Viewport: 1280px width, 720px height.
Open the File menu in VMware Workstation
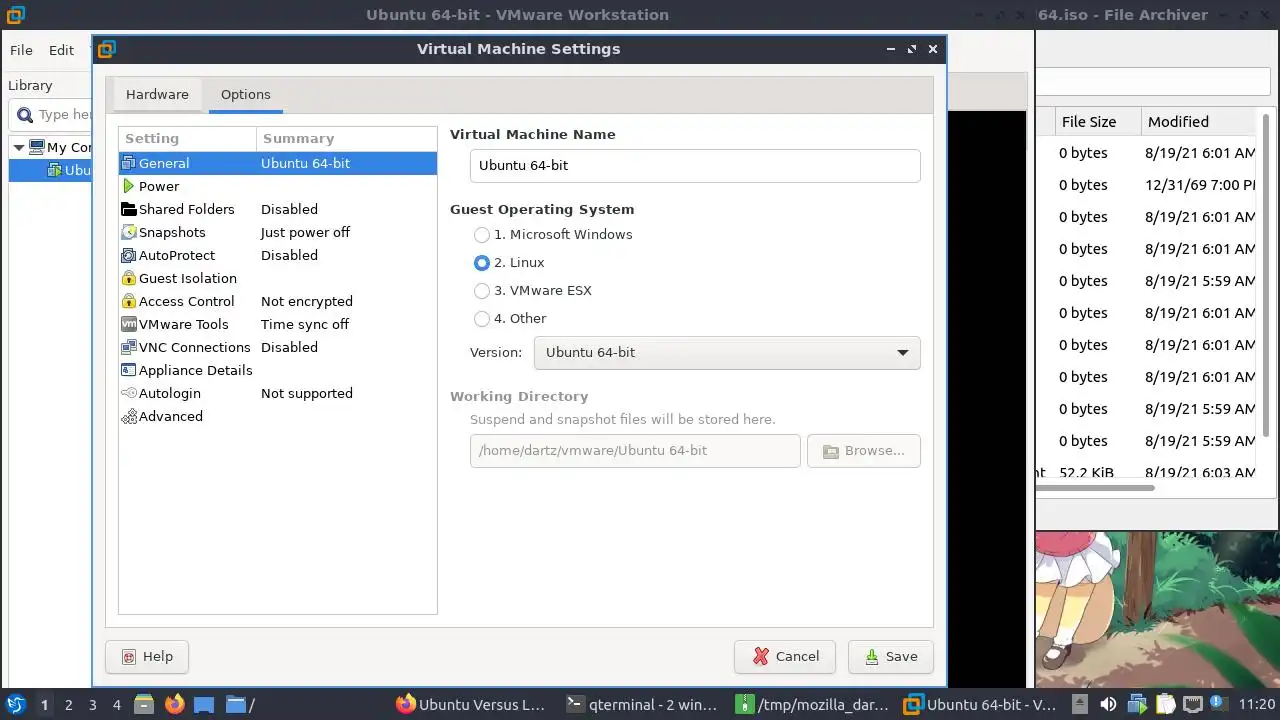(21, 50)
